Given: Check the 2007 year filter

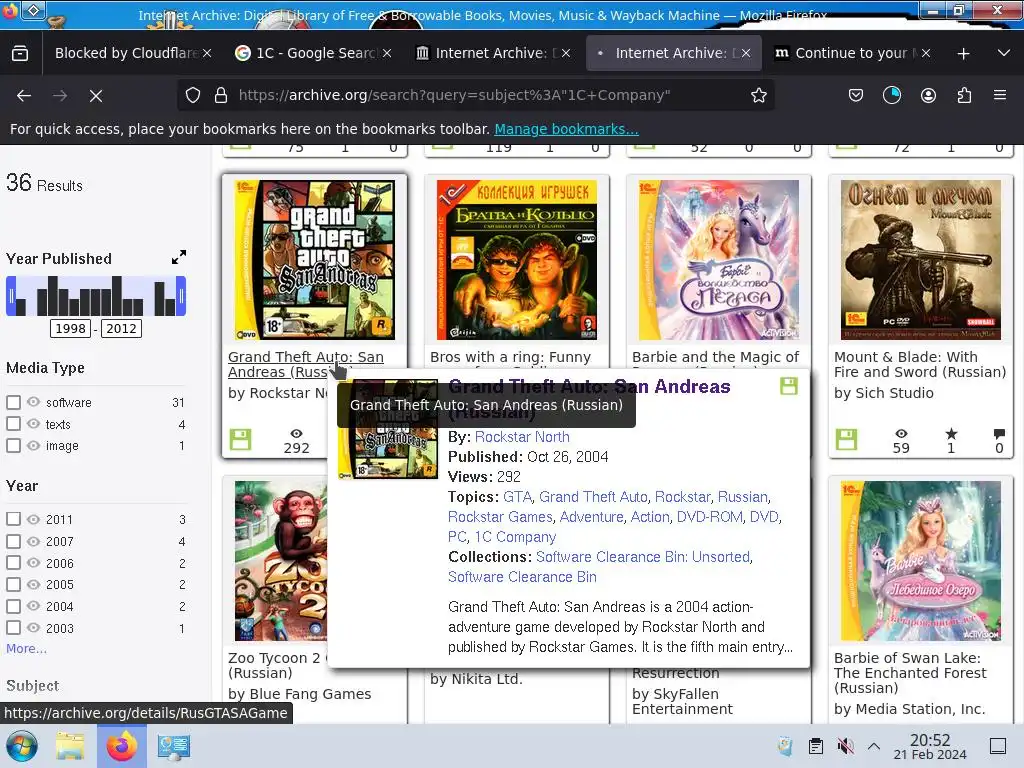Looking at the screenshot, I should (14, 541).
